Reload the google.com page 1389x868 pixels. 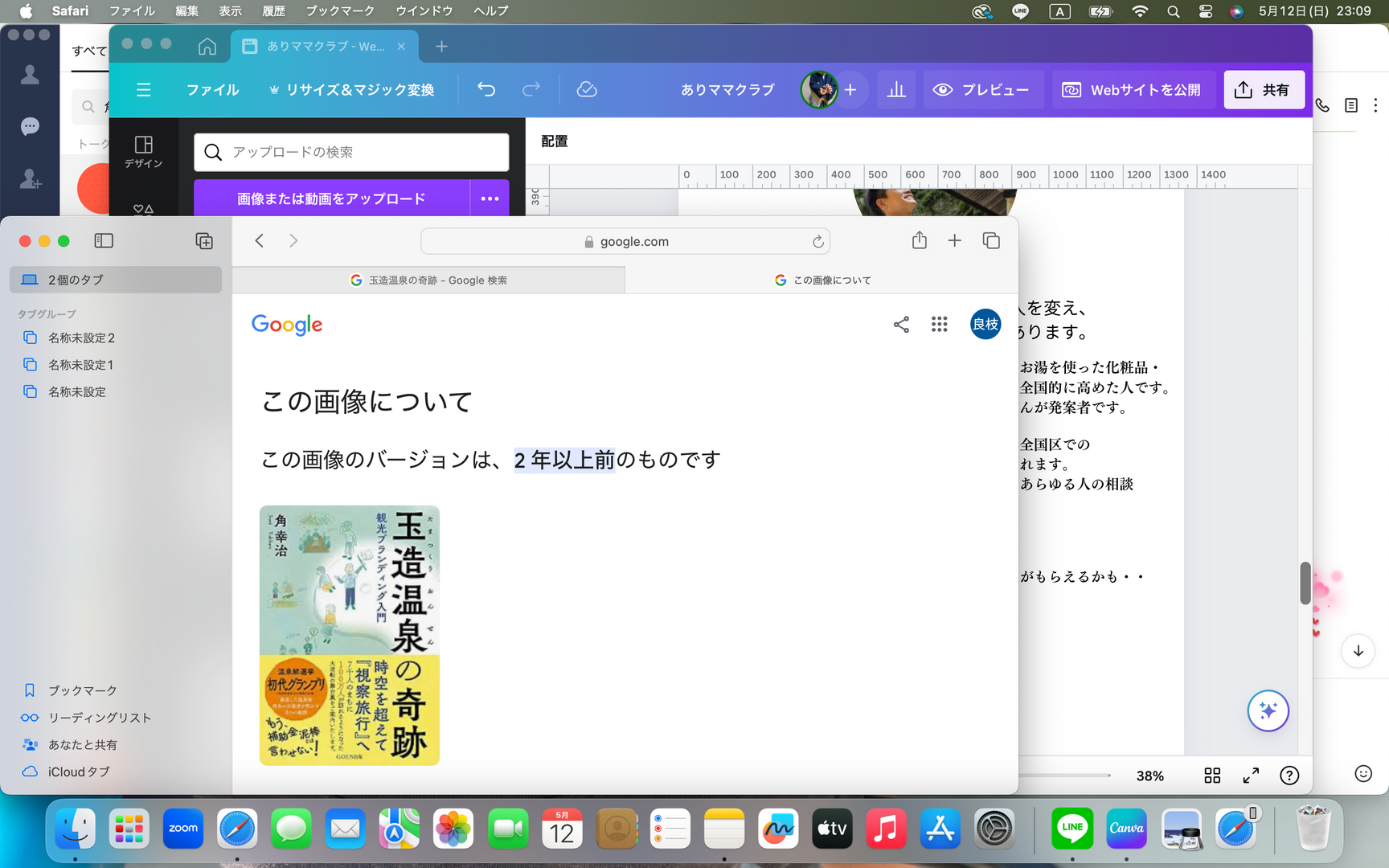click(817, 242)
